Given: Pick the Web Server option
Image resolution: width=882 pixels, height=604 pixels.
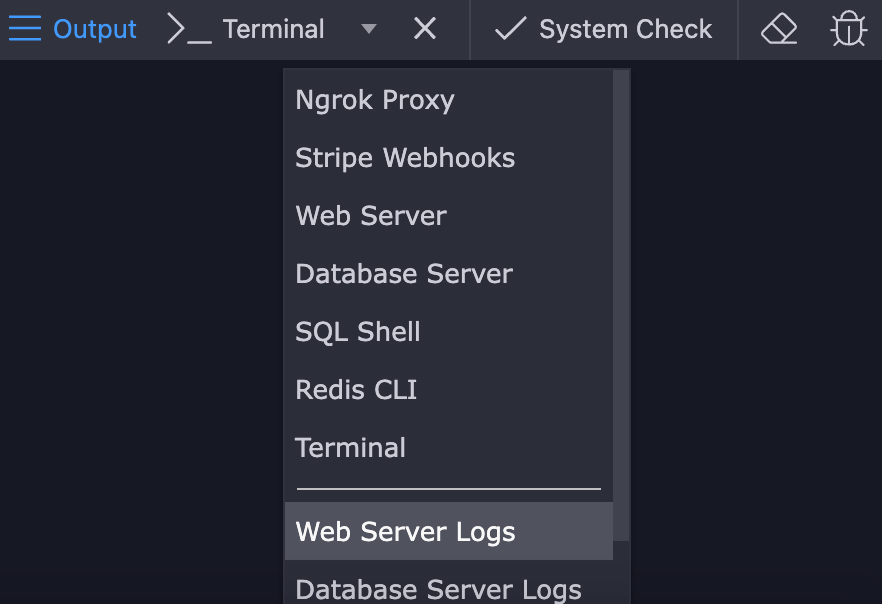Looking at the screenshot, I should coord(371,216).
